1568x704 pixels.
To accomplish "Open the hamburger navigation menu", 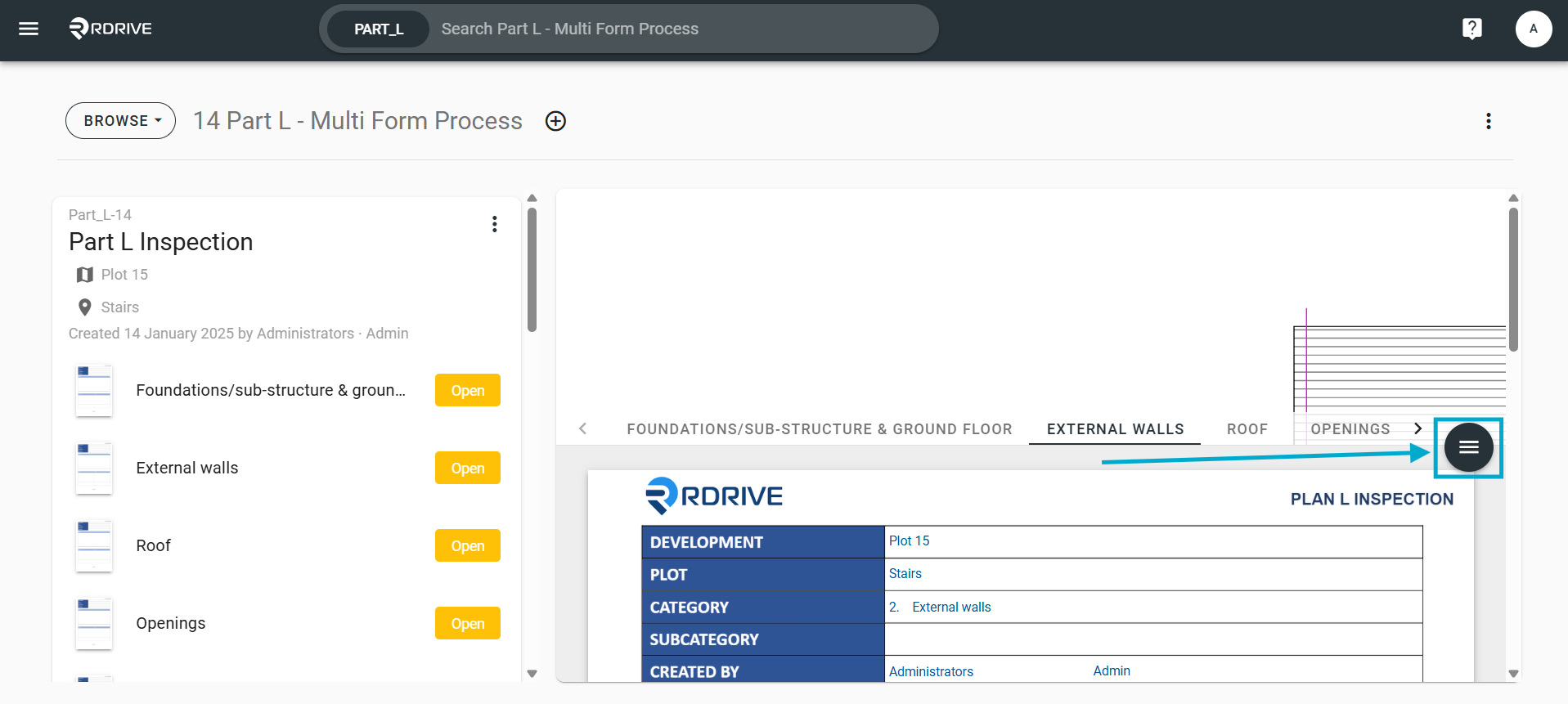I will 29,29.
